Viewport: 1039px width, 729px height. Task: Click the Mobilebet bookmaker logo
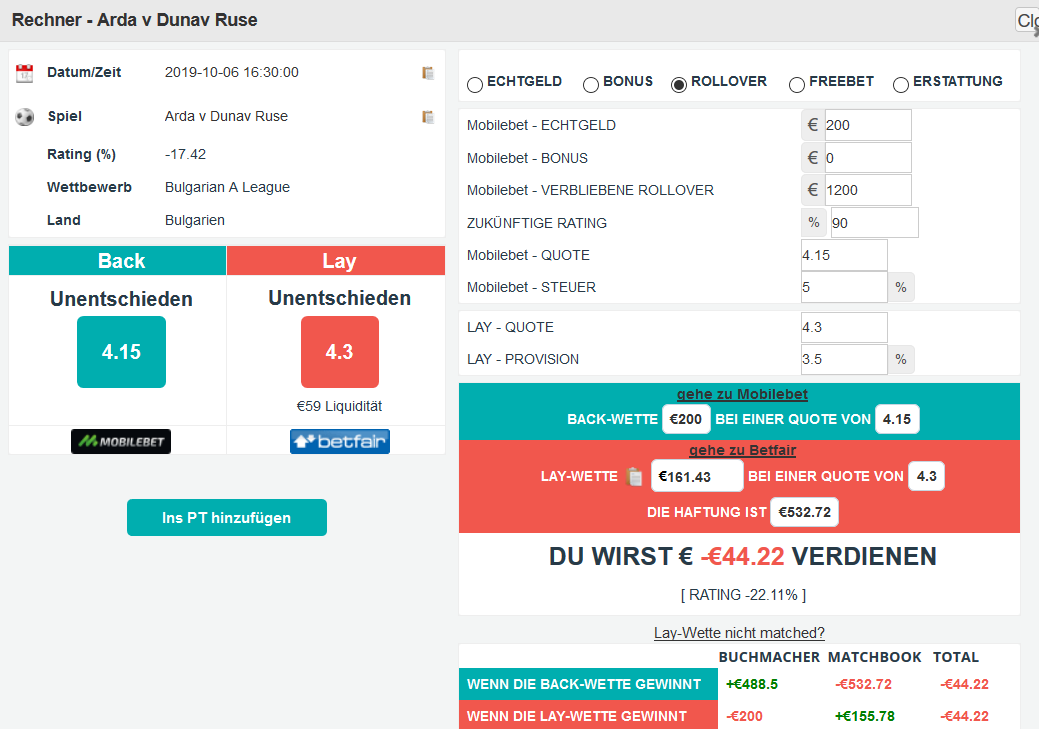tap(121, 441)
